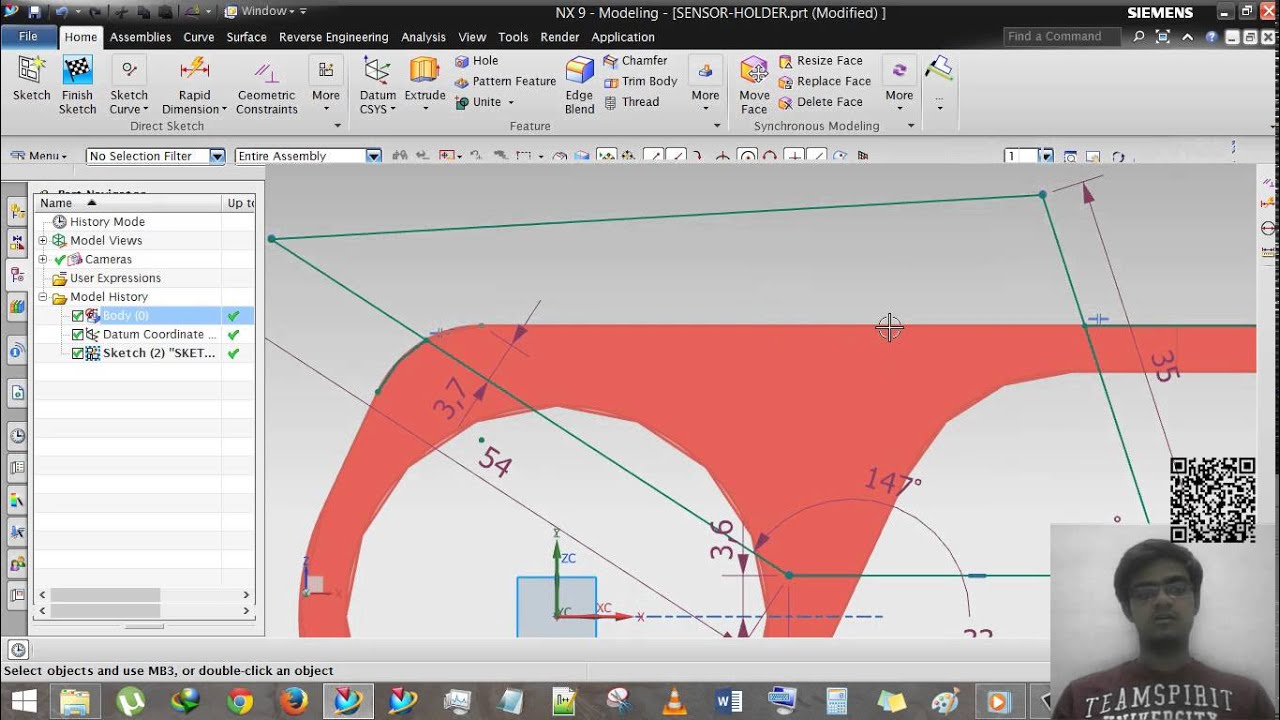
Task: Switch to the Curve tab
Action: click(198, 37)
